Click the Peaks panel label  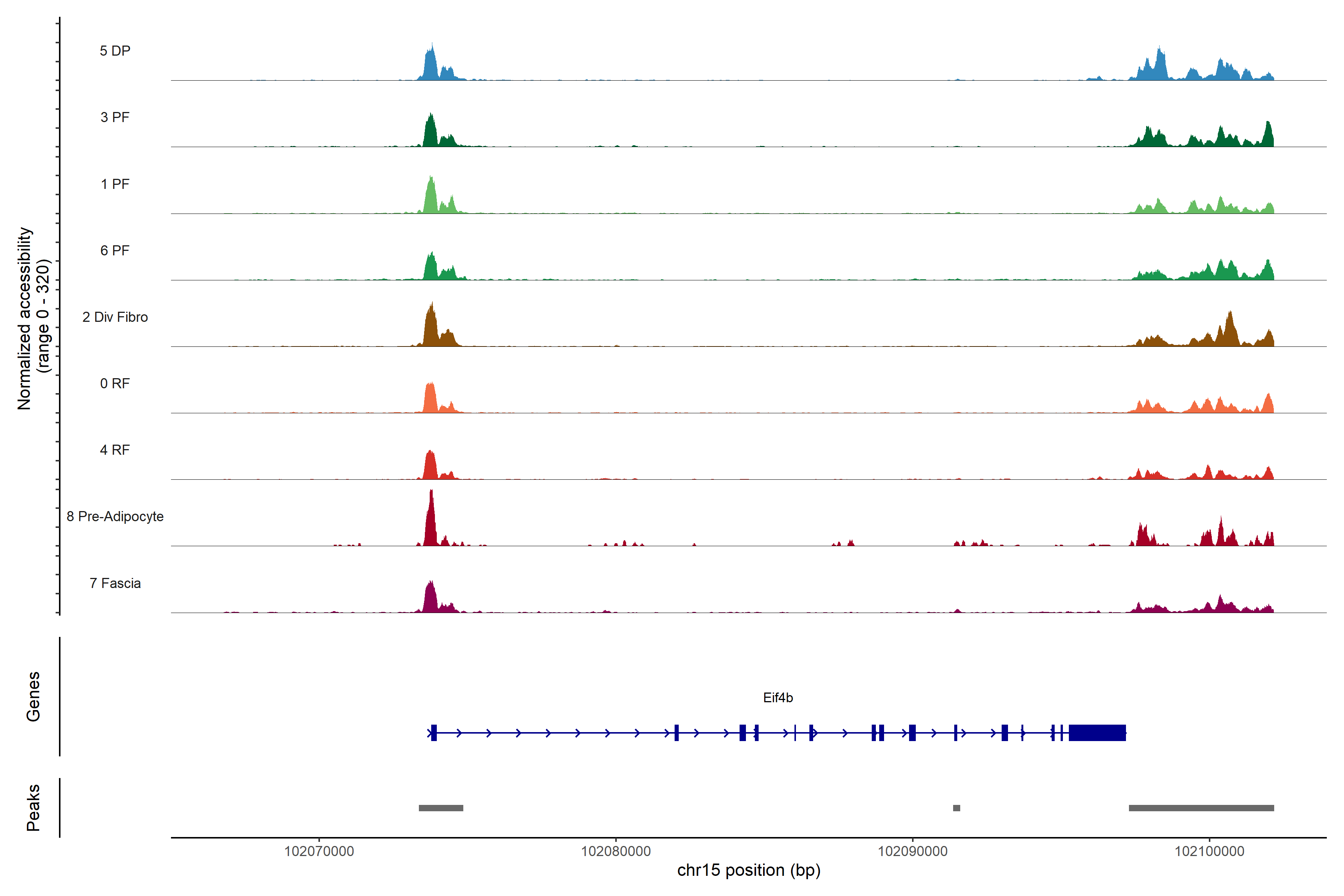(33, 808)
